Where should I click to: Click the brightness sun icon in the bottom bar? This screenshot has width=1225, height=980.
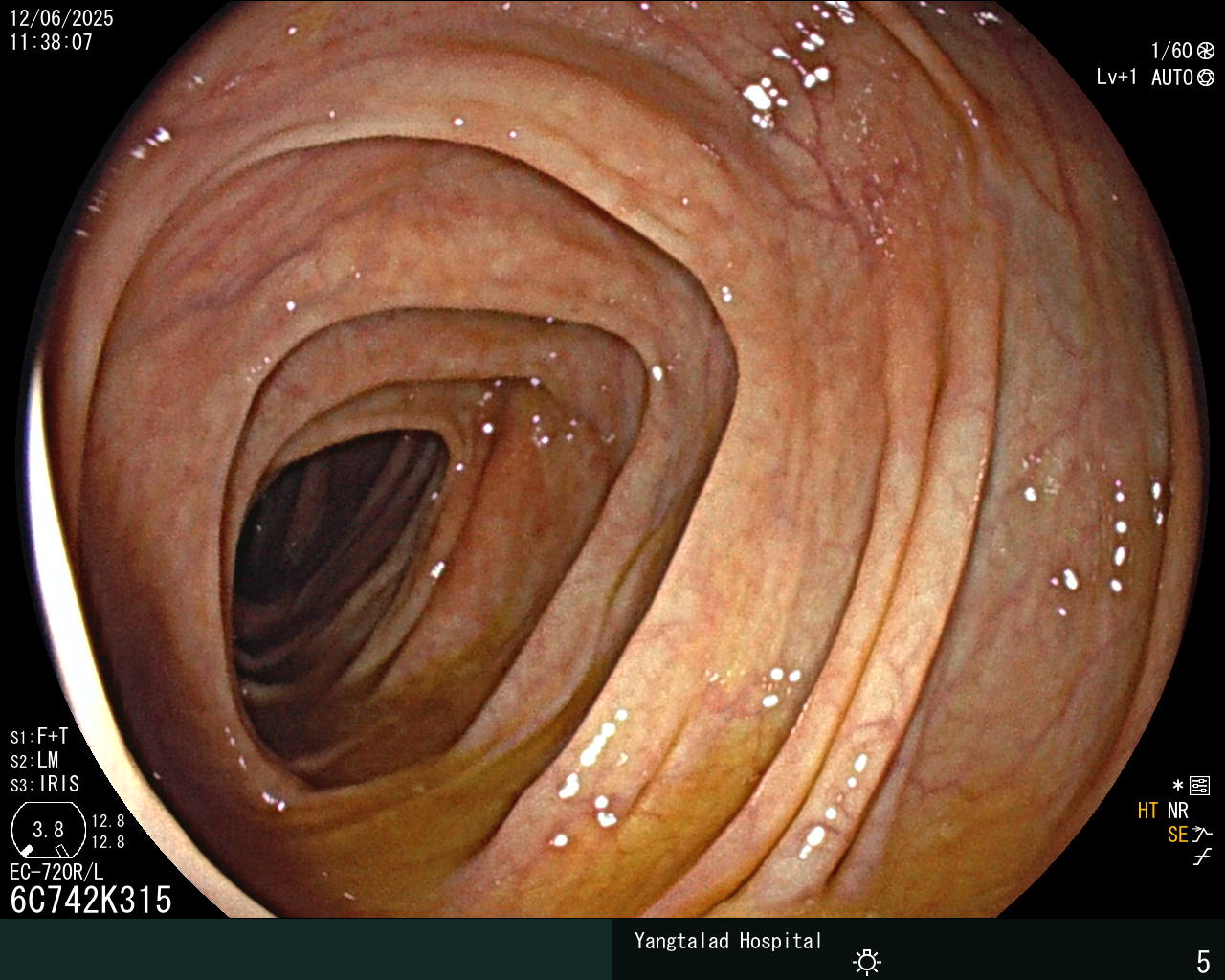tap(867, 962)
